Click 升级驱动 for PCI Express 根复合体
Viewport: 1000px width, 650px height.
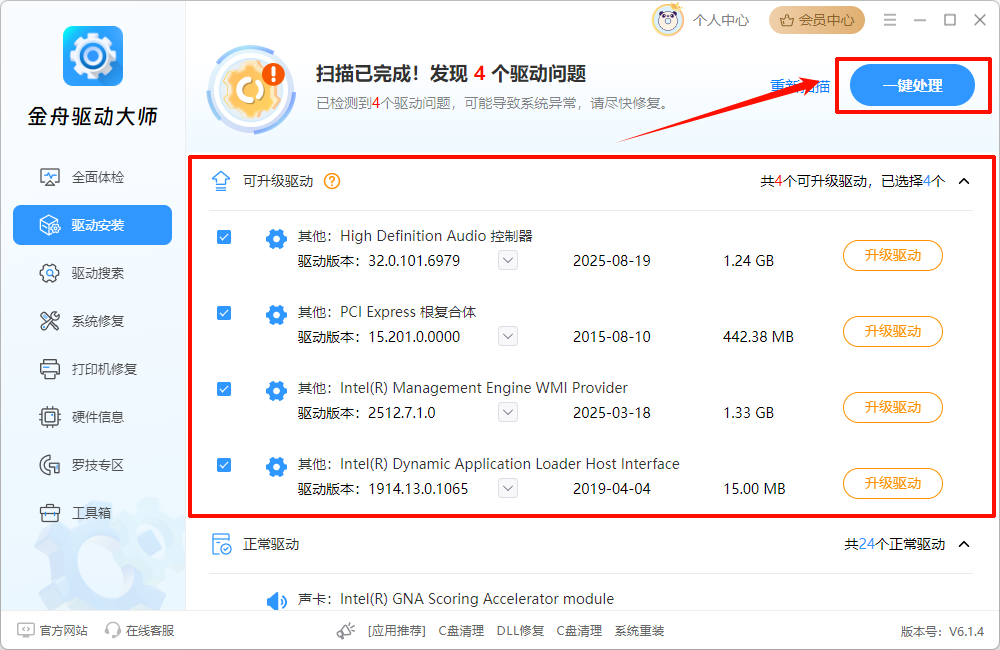(x=892, y=331)
